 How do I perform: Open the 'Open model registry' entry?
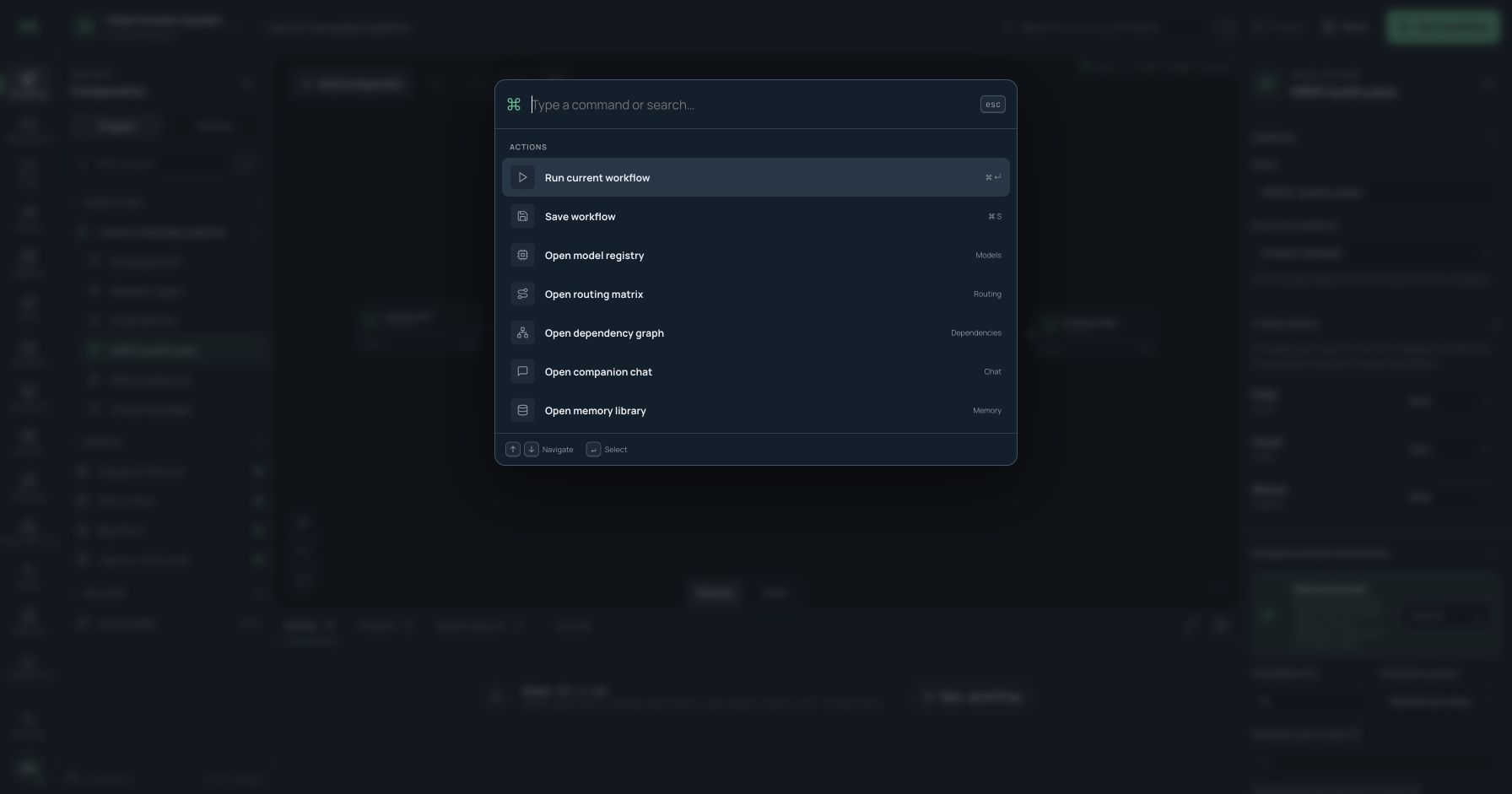[x=755, y=255]
